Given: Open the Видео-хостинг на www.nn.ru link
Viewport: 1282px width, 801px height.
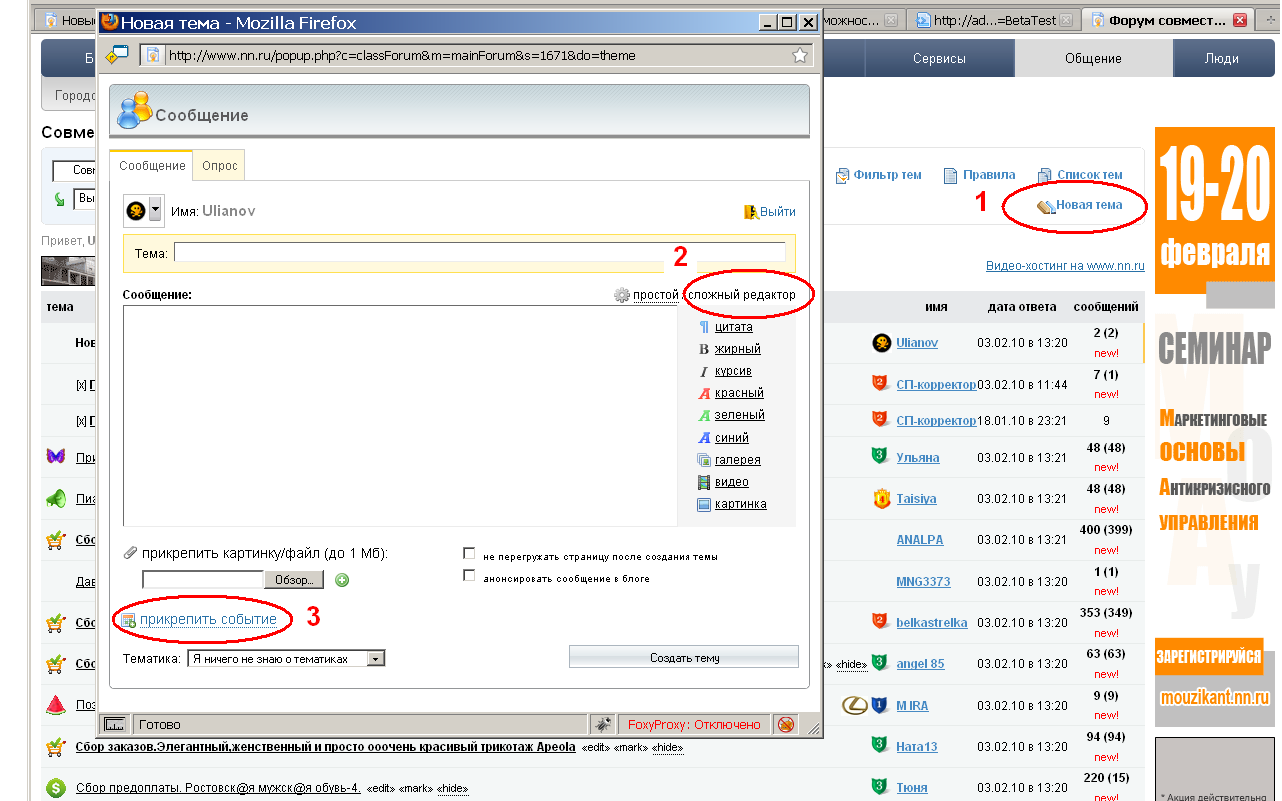Looking at the screenshot, I should click(x=1065, y=266).
